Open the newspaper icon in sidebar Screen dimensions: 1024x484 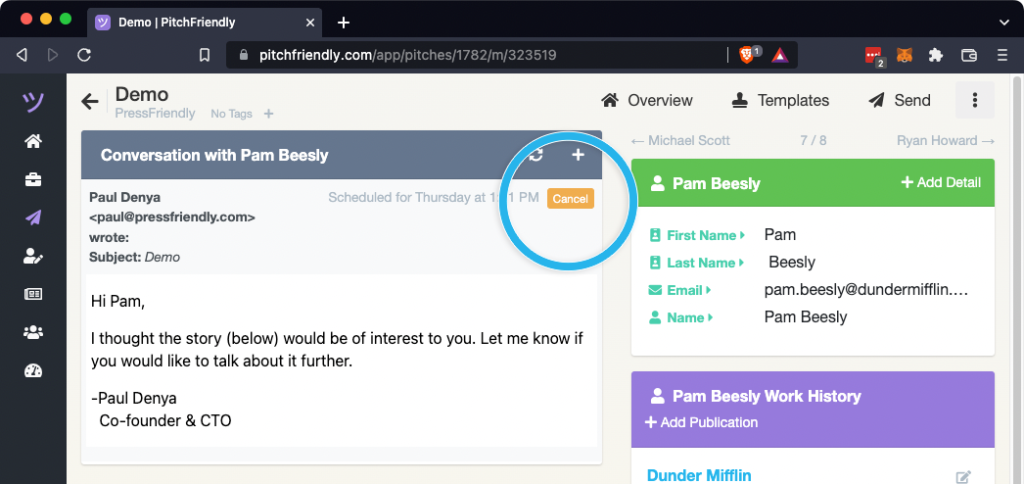[x=33, y=295]
